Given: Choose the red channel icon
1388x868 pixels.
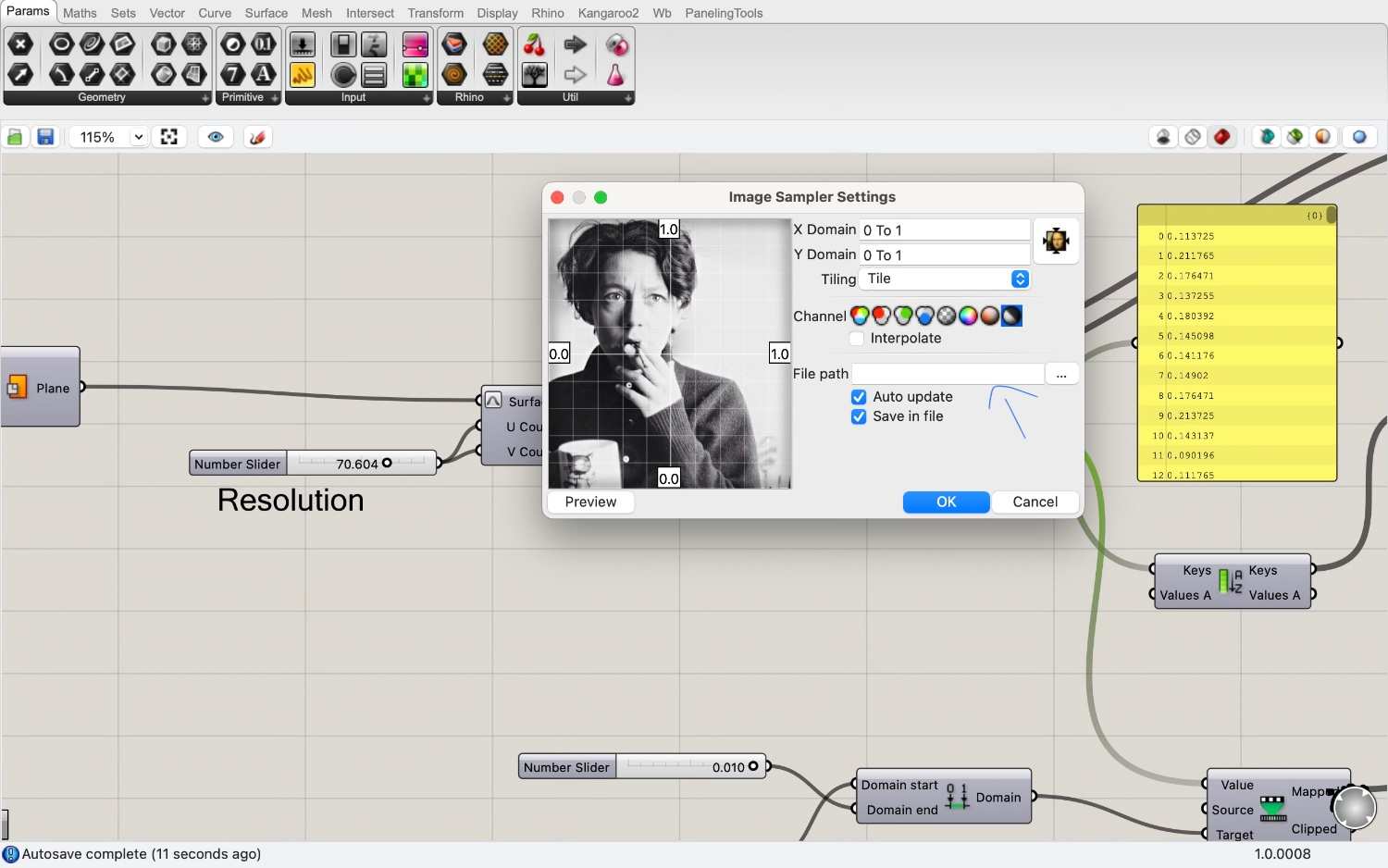Looking at the screenshot, I should (x=881, y=316).
